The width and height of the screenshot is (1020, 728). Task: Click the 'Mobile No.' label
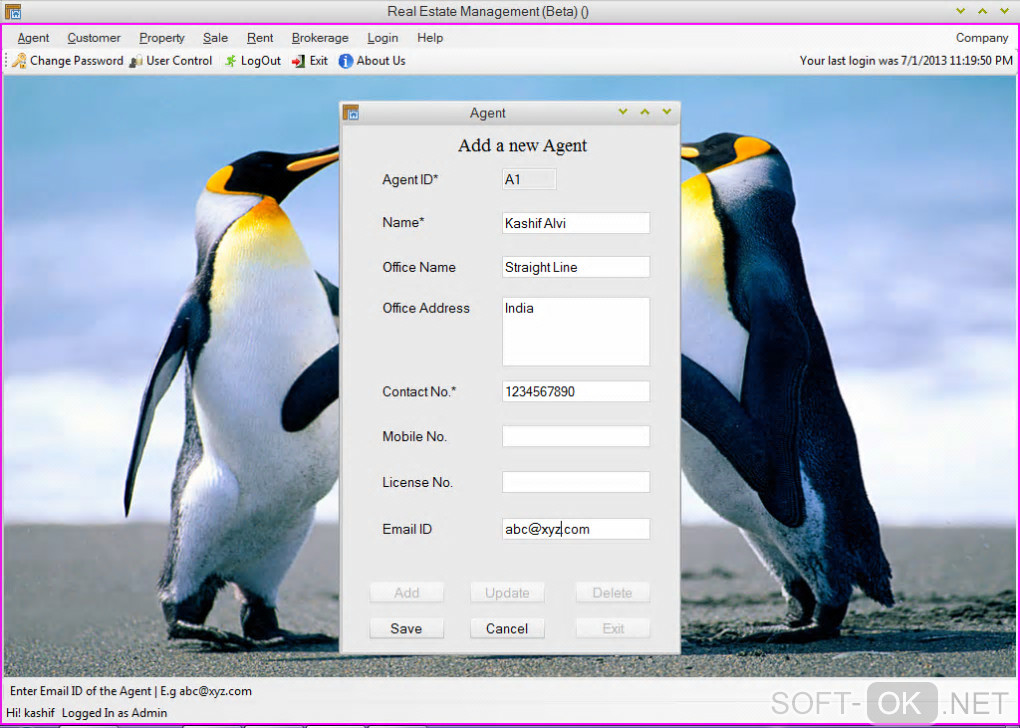tap(414, 437)
